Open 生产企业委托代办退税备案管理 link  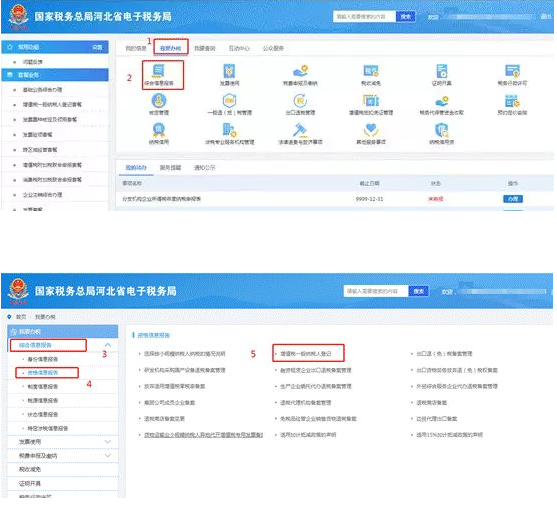pos(316,386)
